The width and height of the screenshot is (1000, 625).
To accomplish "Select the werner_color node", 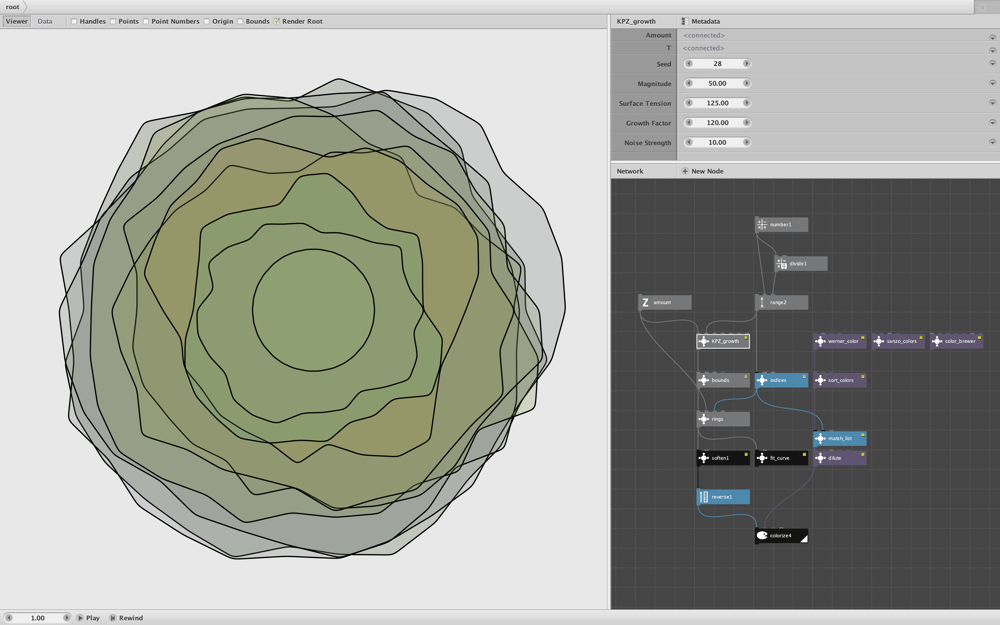I will pos(840,341).
